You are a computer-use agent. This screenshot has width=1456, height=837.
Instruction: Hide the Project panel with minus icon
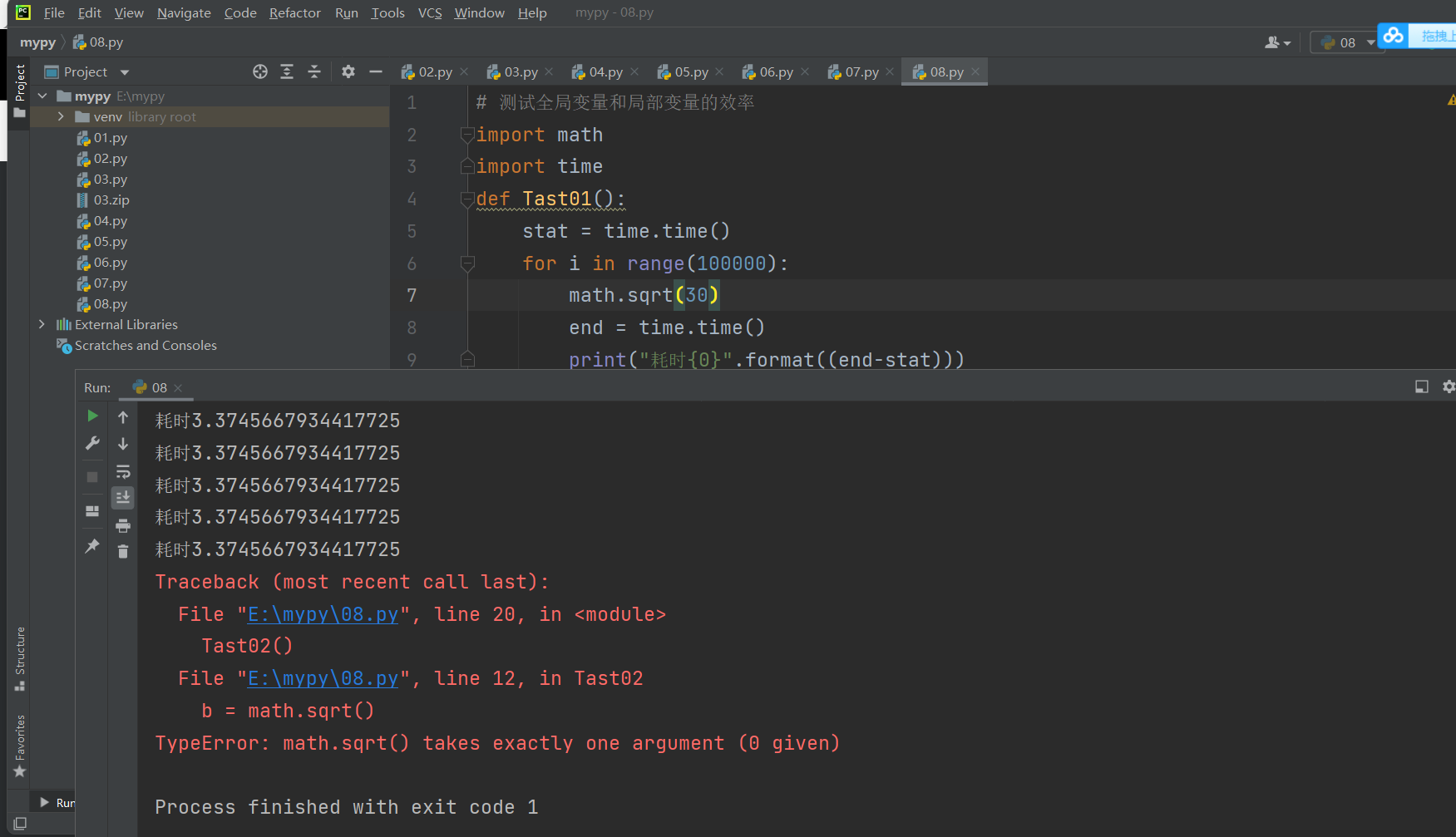click(376, 71)
